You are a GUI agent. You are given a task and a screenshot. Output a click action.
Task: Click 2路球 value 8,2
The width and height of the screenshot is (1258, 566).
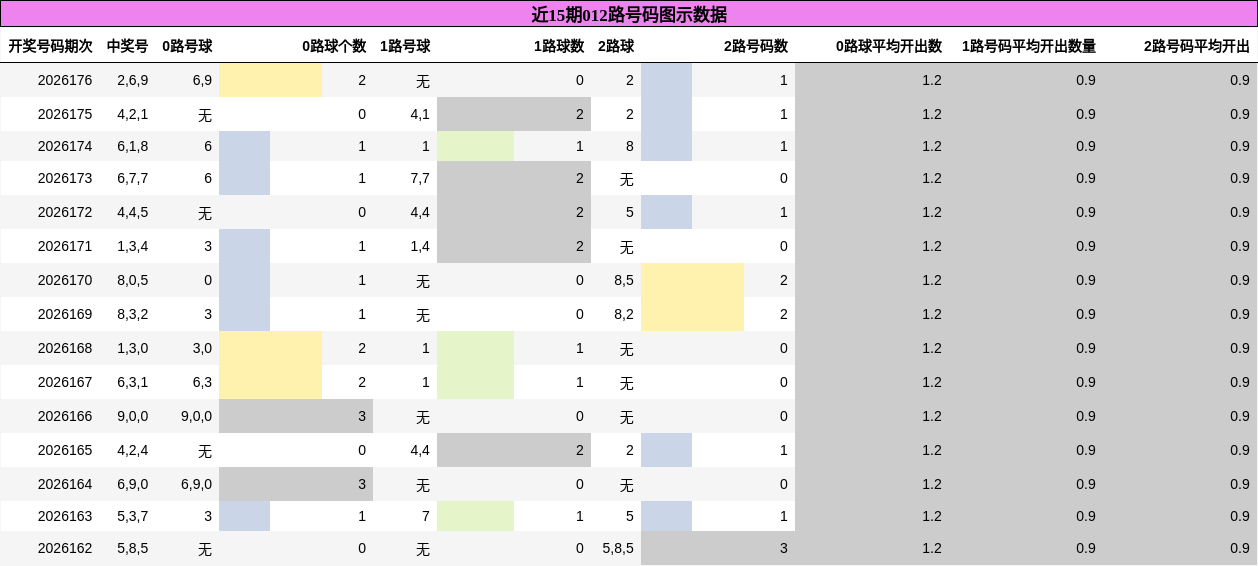coord(624,314)
